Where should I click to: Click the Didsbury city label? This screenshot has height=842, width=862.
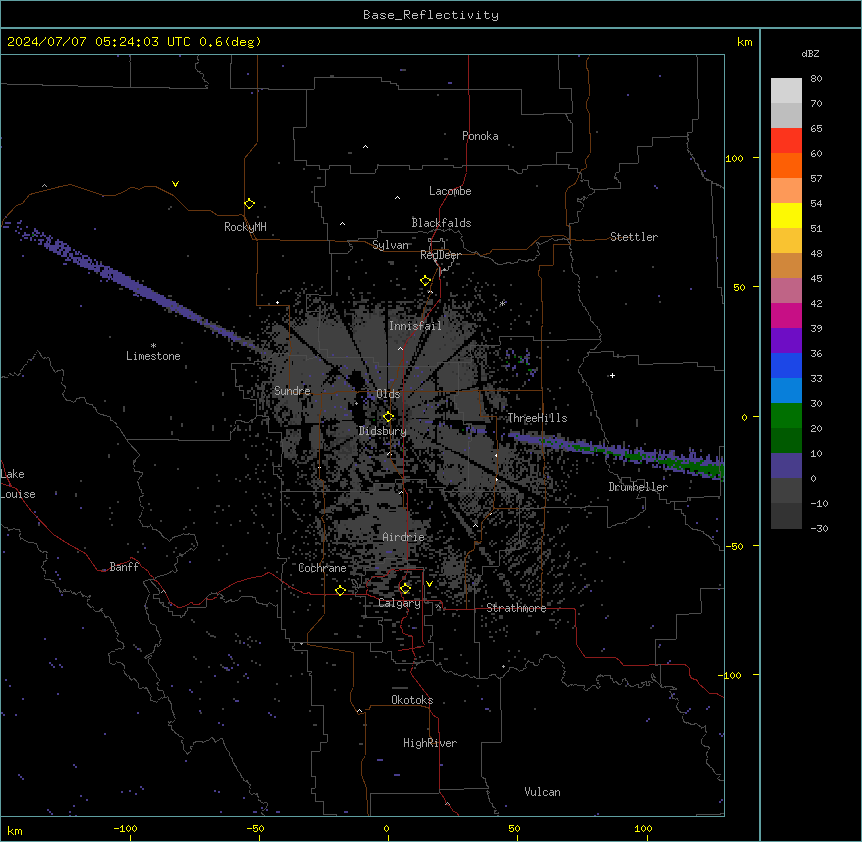(x=383, y=431)
